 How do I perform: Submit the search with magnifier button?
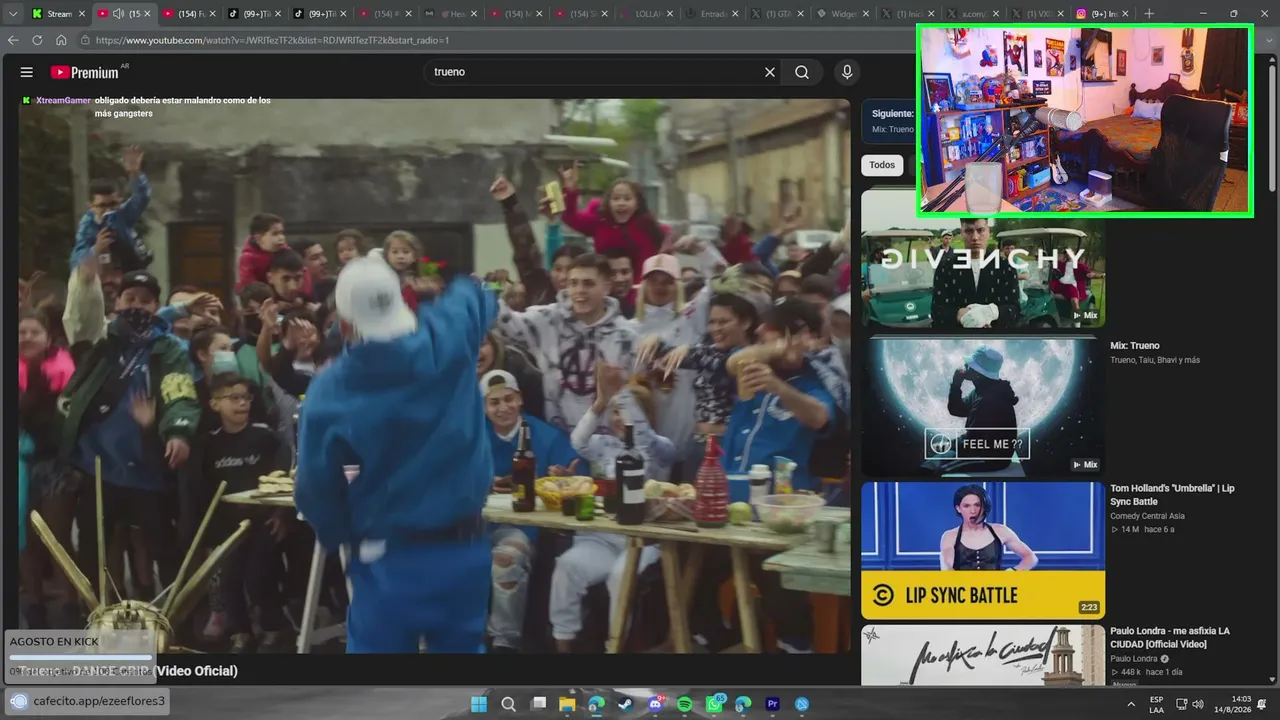(x=802, y=72)
